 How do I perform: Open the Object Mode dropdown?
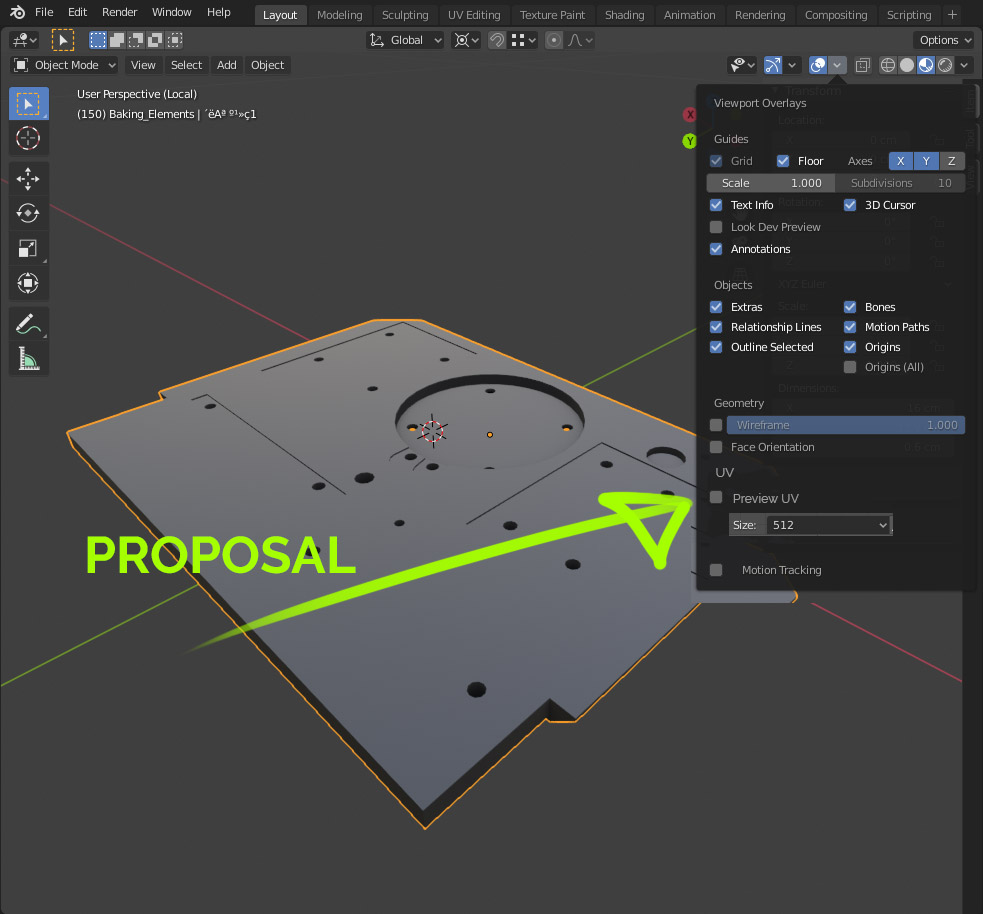pyautogui.click(x=65, y=65)
